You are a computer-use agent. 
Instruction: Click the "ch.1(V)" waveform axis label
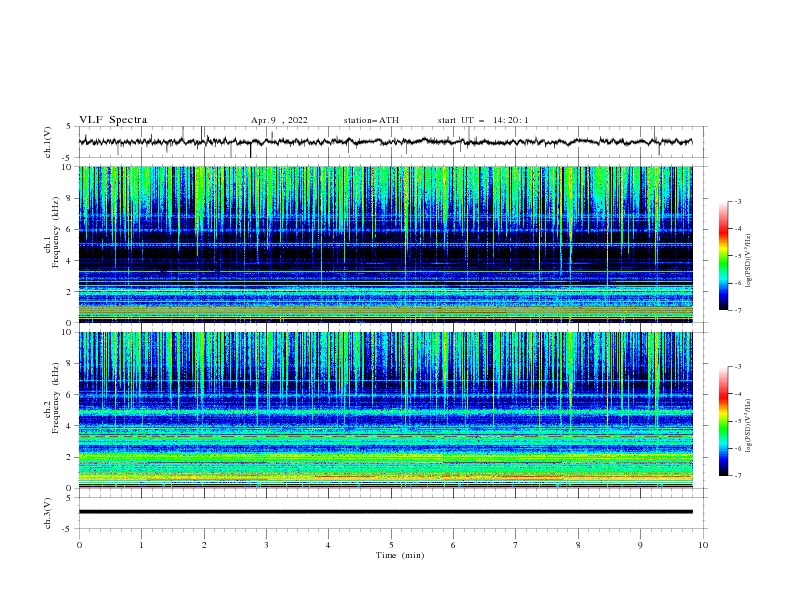[x=48, y=142]
